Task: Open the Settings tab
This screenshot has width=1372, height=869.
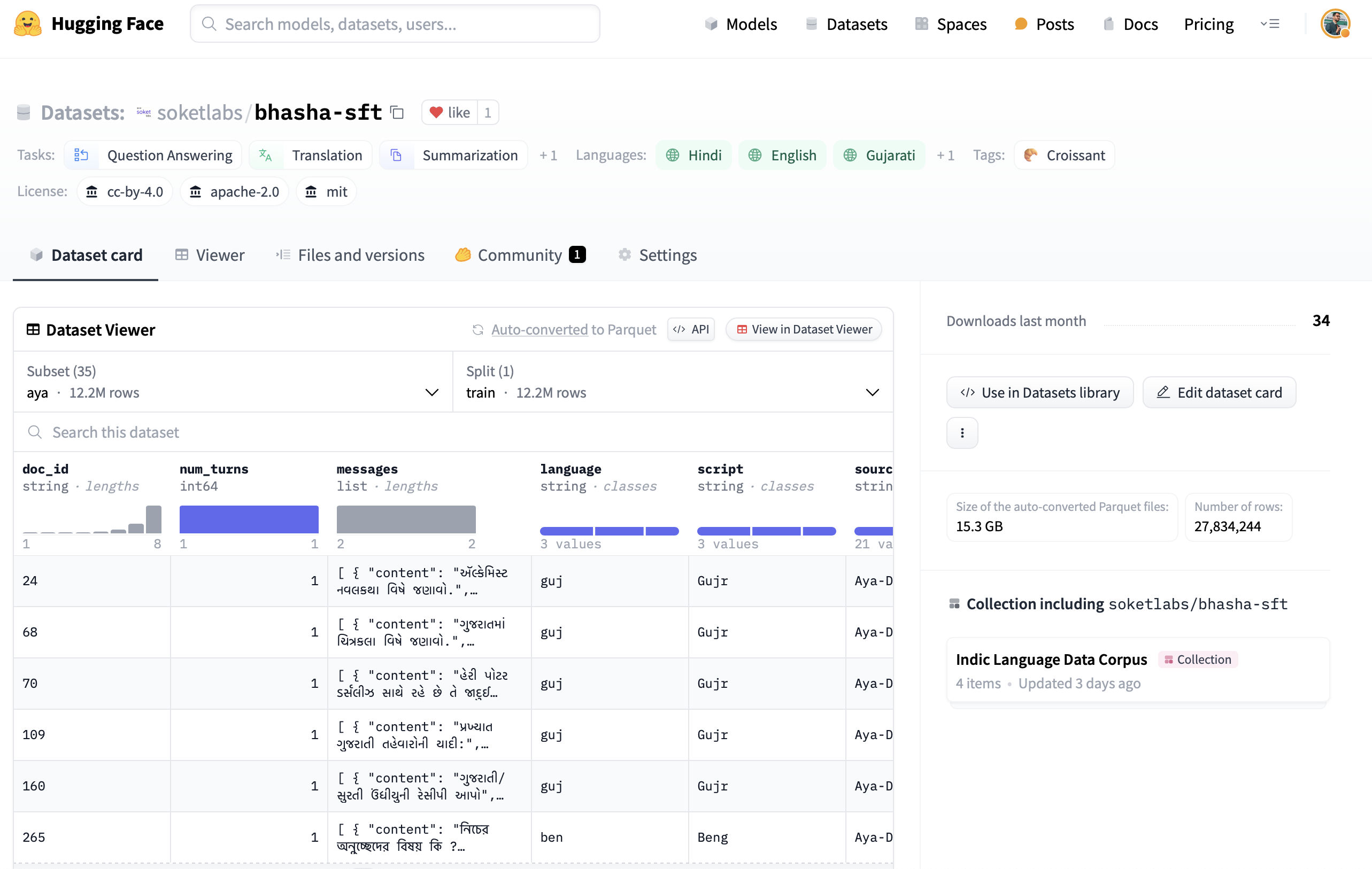Action: click(x=658, y=255)
